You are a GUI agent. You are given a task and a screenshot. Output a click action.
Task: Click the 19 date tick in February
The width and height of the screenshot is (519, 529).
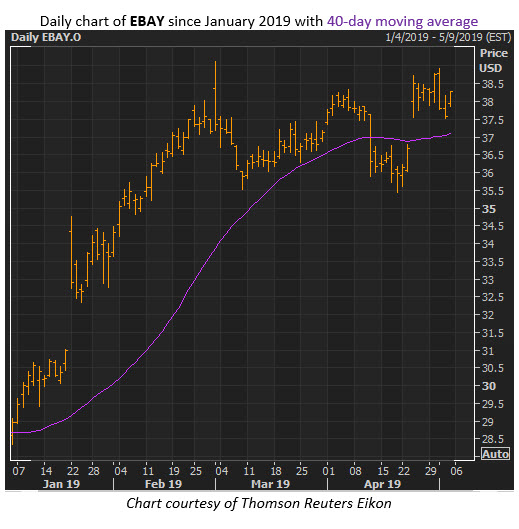pyautogui.click(x=173, y=471)
